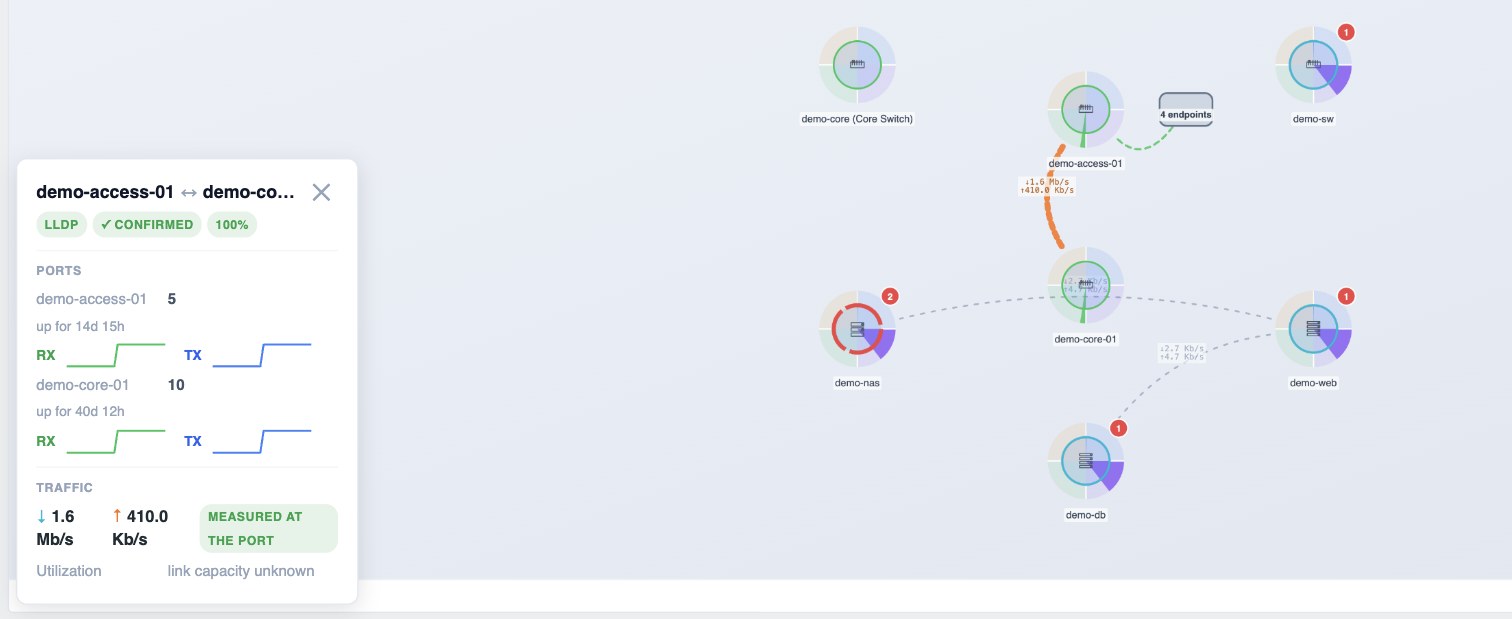This screenshot has height=619, width=1512.
Task: Select "demo-access-01" under the PORTS heading
Action: [x=92, y=299]
